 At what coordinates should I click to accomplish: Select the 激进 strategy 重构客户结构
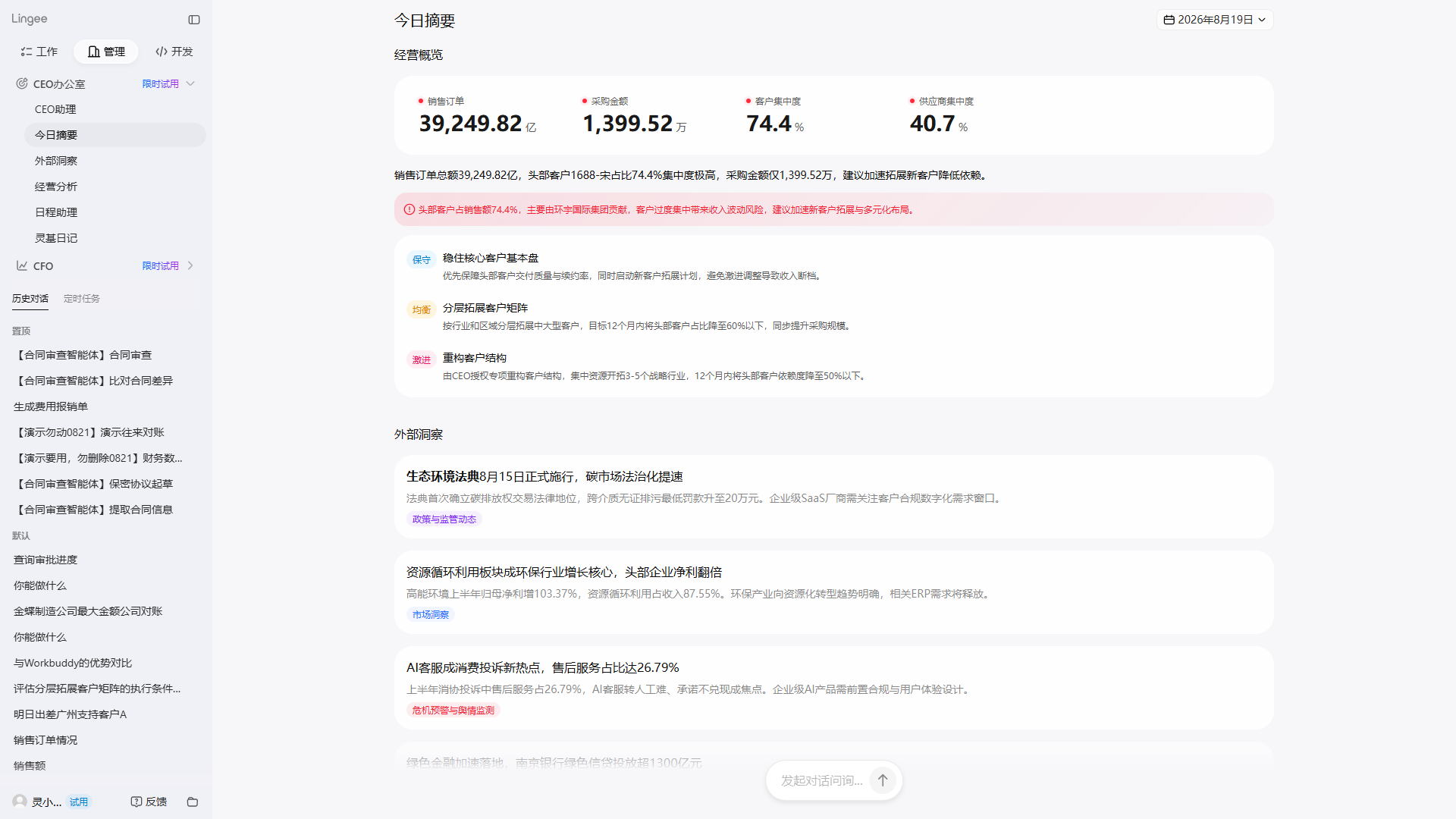click(833, 366)
